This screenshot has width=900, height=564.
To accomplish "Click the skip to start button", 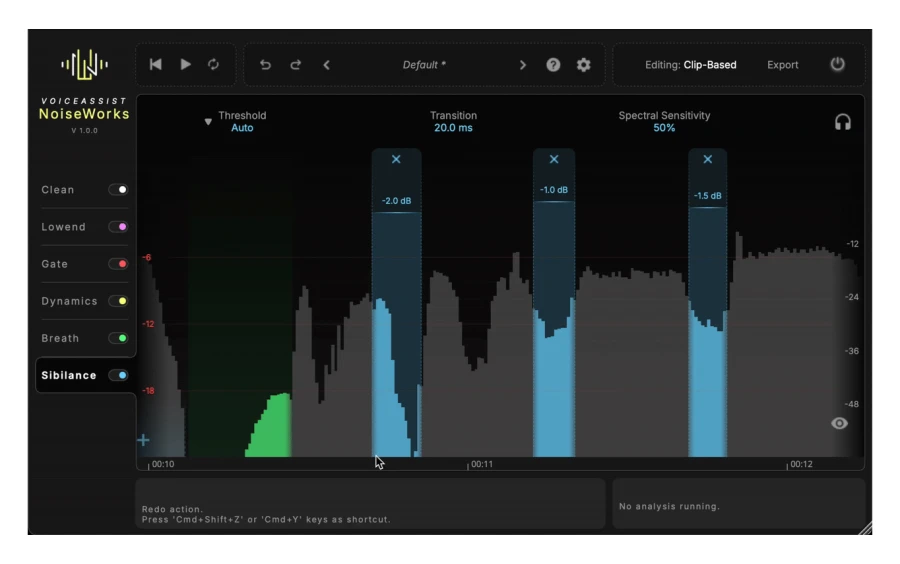I will point(156,64).
